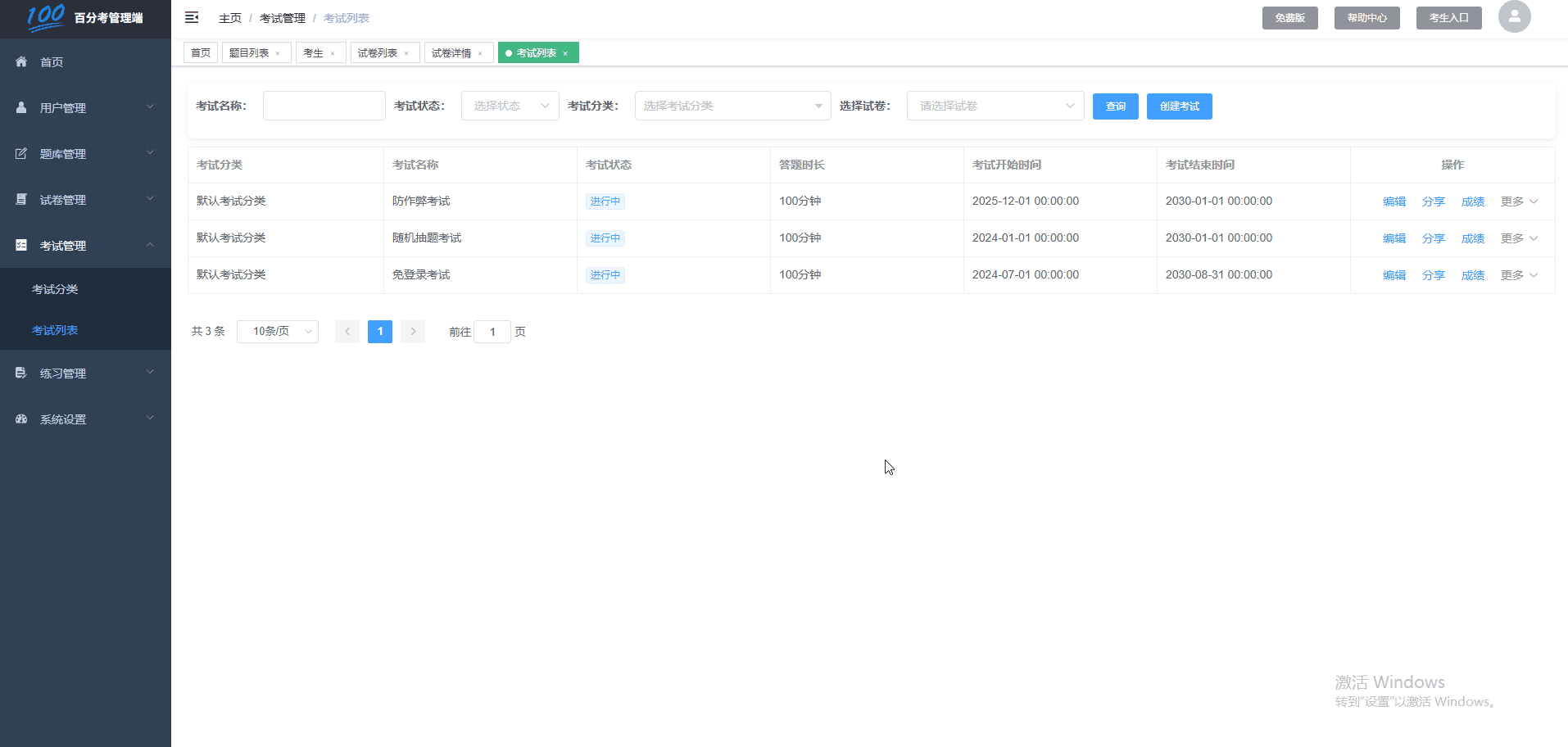The image size is (1568, 747).
Task: Click the 创建考试 button
Action: coord(1179,106)
